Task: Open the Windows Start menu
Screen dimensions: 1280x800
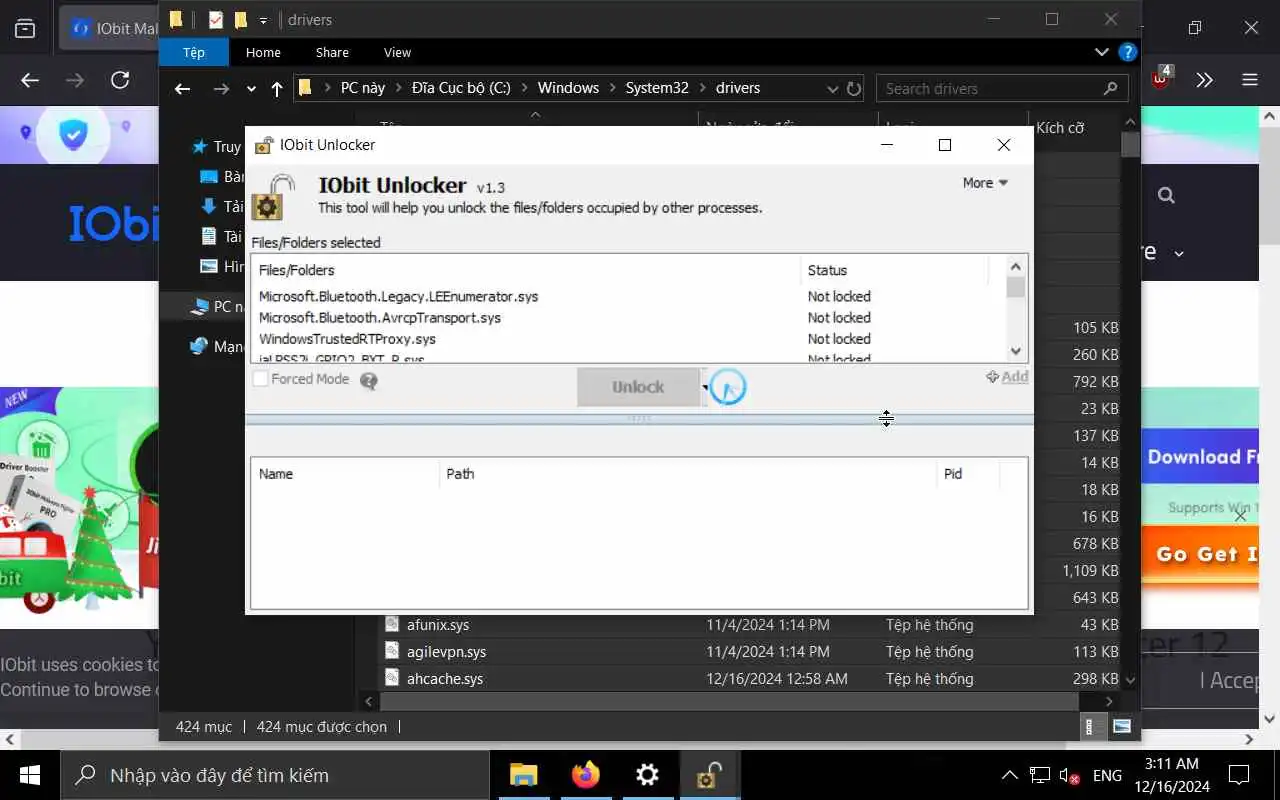Action: pos(29,775)
